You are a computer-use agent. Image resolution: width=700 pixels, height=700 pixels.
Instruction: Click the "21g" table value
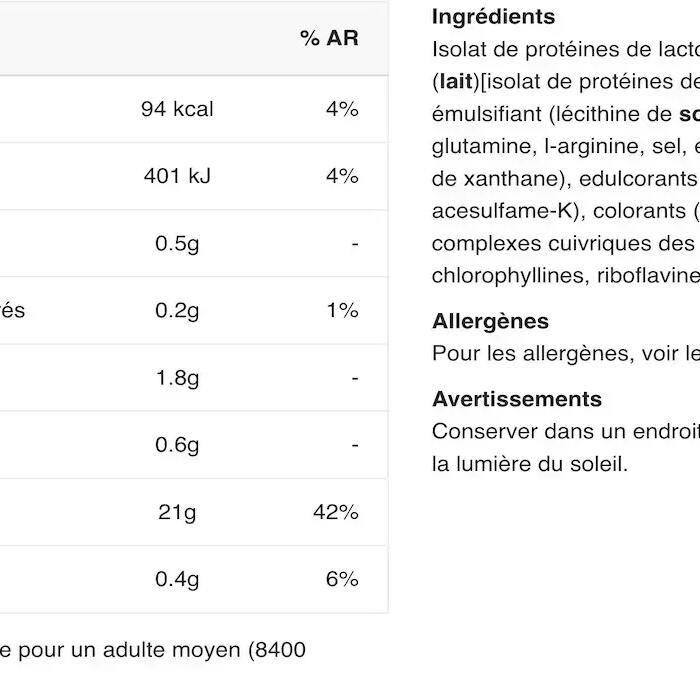click(x=177, y=512)
